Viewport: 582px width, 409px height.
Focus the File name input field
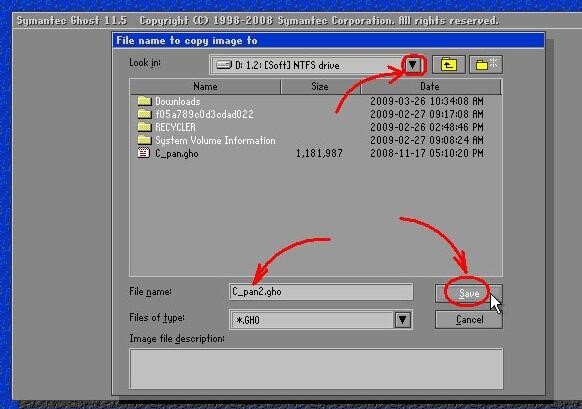[321, 292]
